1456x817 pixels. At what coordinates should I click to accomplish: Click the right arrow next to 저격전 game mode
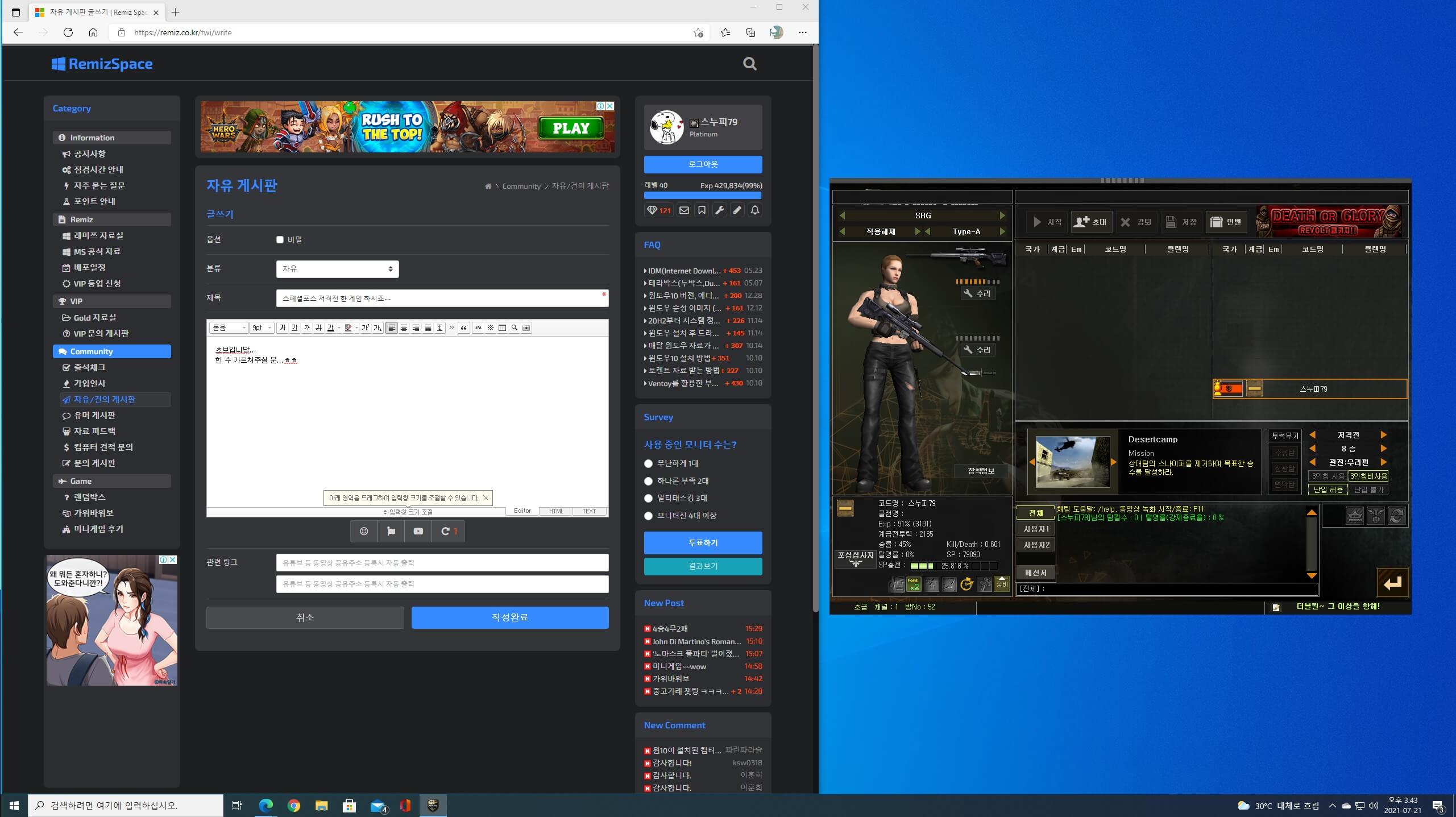[1383, 435]
